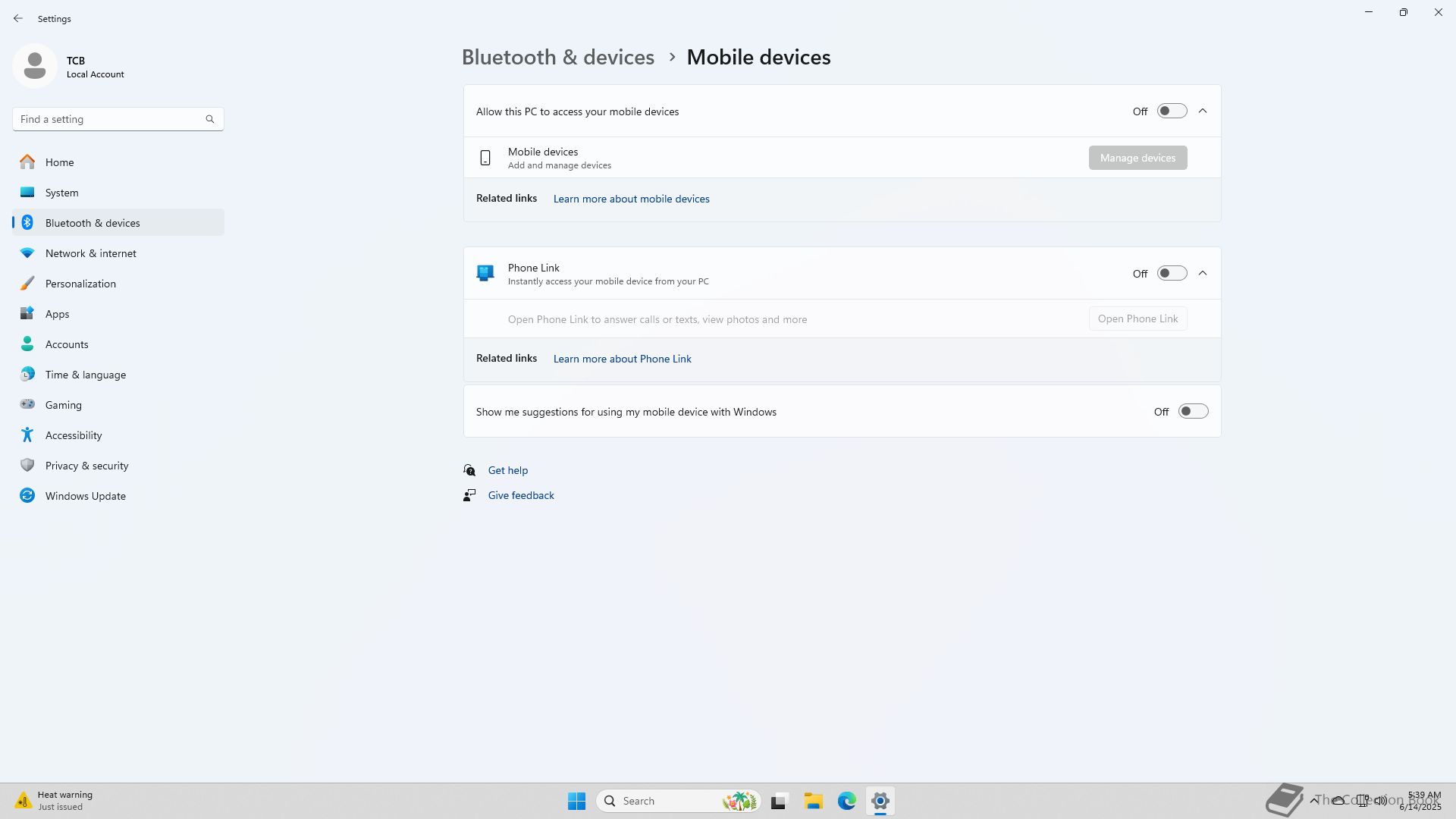
Task: Click the Bluetooth & devices sidebar icon
Action: coord(27,222)
